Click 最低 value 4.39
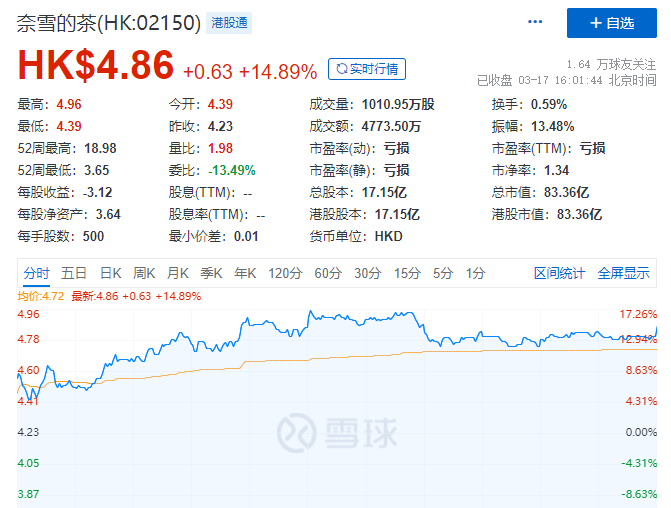This screenshot has height=508, width=671. coord(69,126)
